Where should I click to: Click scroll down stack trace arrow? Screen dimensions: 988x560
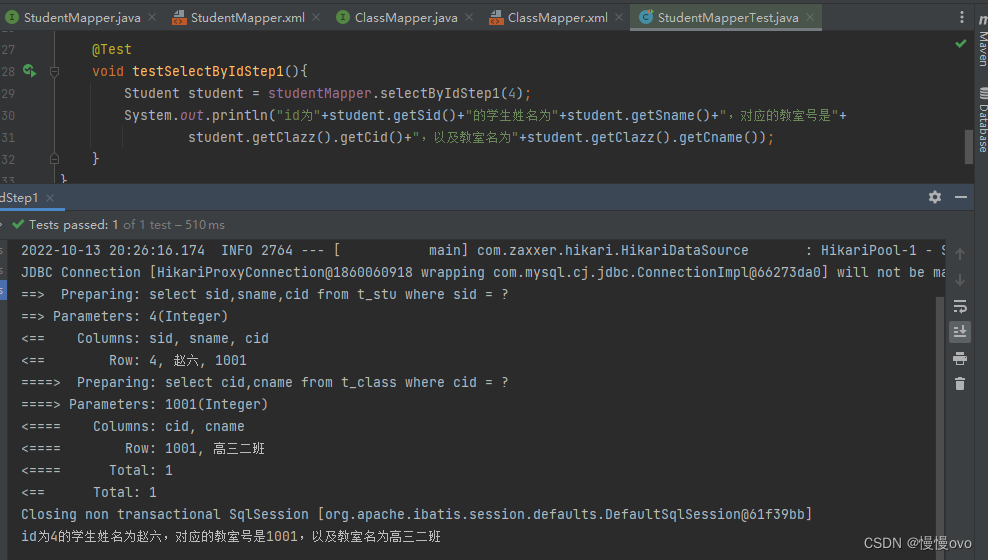tap(960, 280)
